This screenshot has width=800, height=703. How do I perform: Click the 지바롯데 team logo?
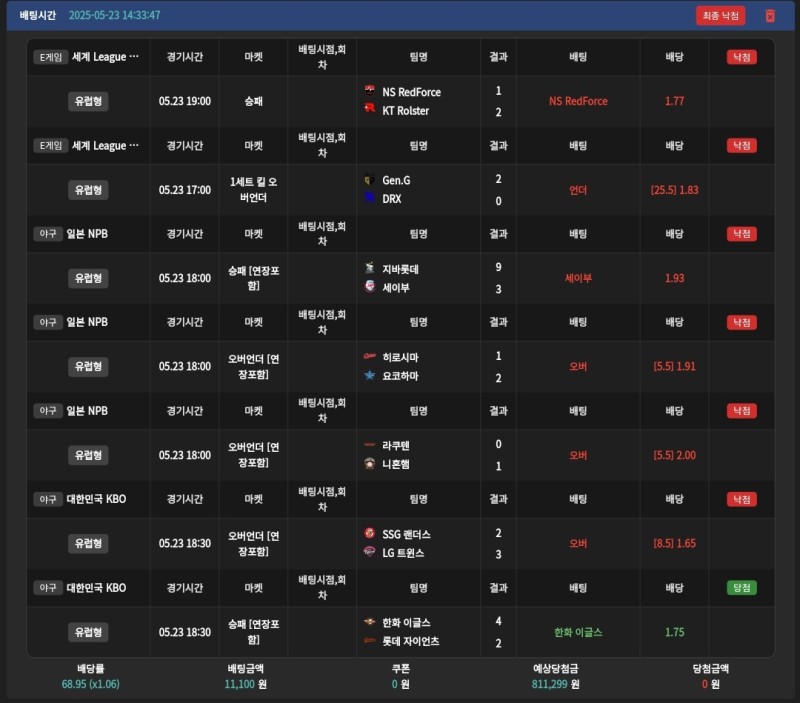point(370,269)
